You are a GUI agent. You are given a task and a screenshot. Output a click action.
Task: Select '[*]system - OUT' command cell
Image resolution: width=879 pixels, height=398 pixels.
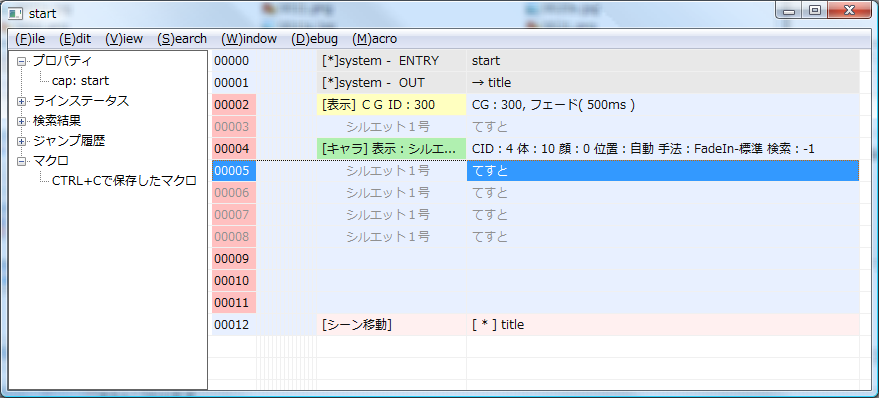[x=391, y=82]
